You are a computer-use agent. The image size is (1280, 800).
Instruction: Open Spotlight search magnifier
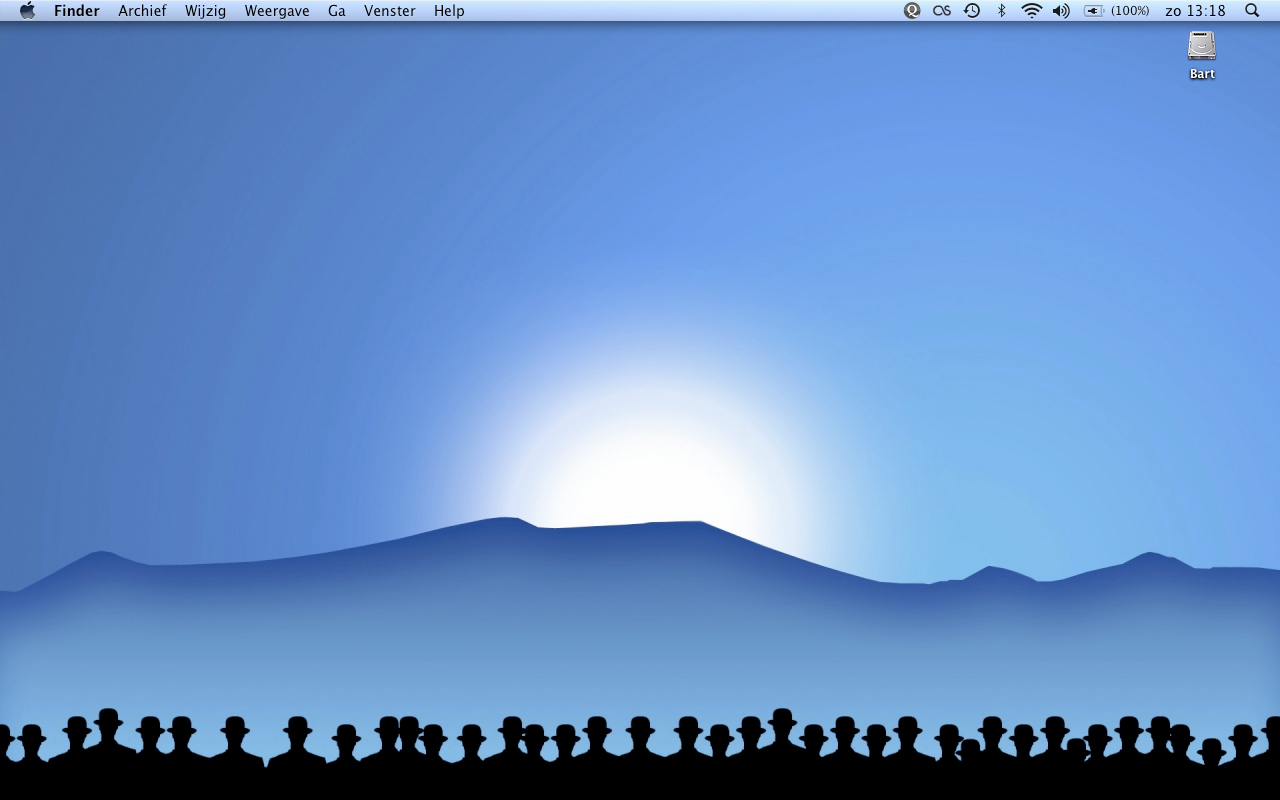[x=1252, y=11]
